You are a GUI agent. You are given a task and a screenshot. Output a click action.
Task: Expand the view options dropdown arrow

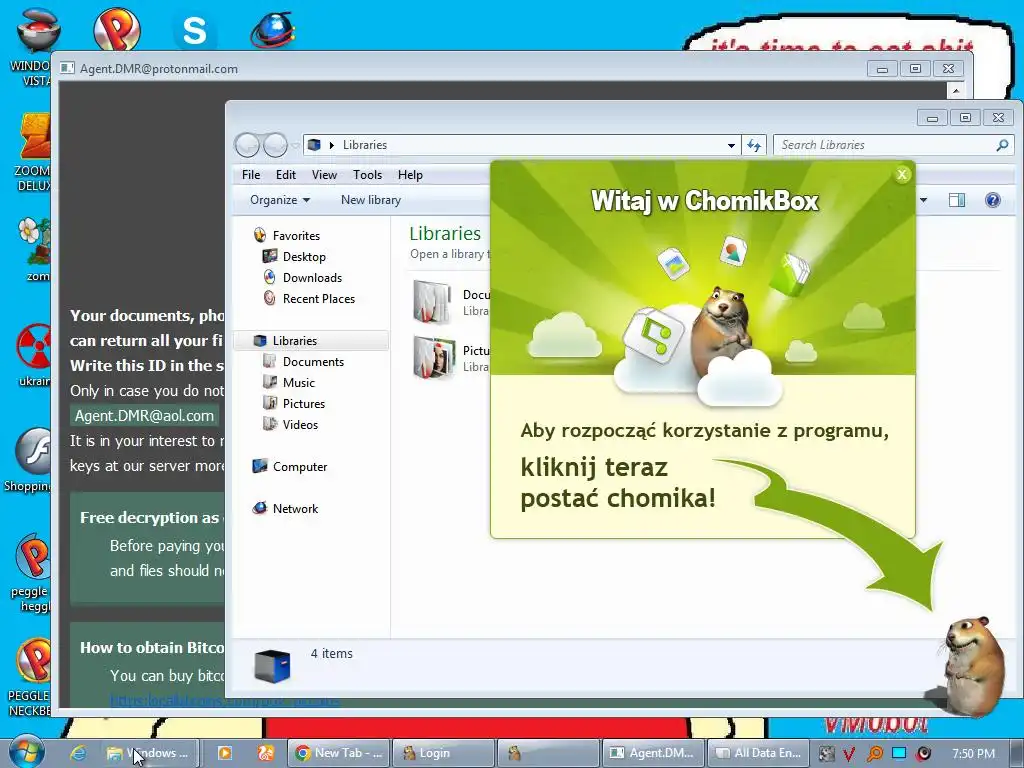pyautogui.click(x=923, y=200)
